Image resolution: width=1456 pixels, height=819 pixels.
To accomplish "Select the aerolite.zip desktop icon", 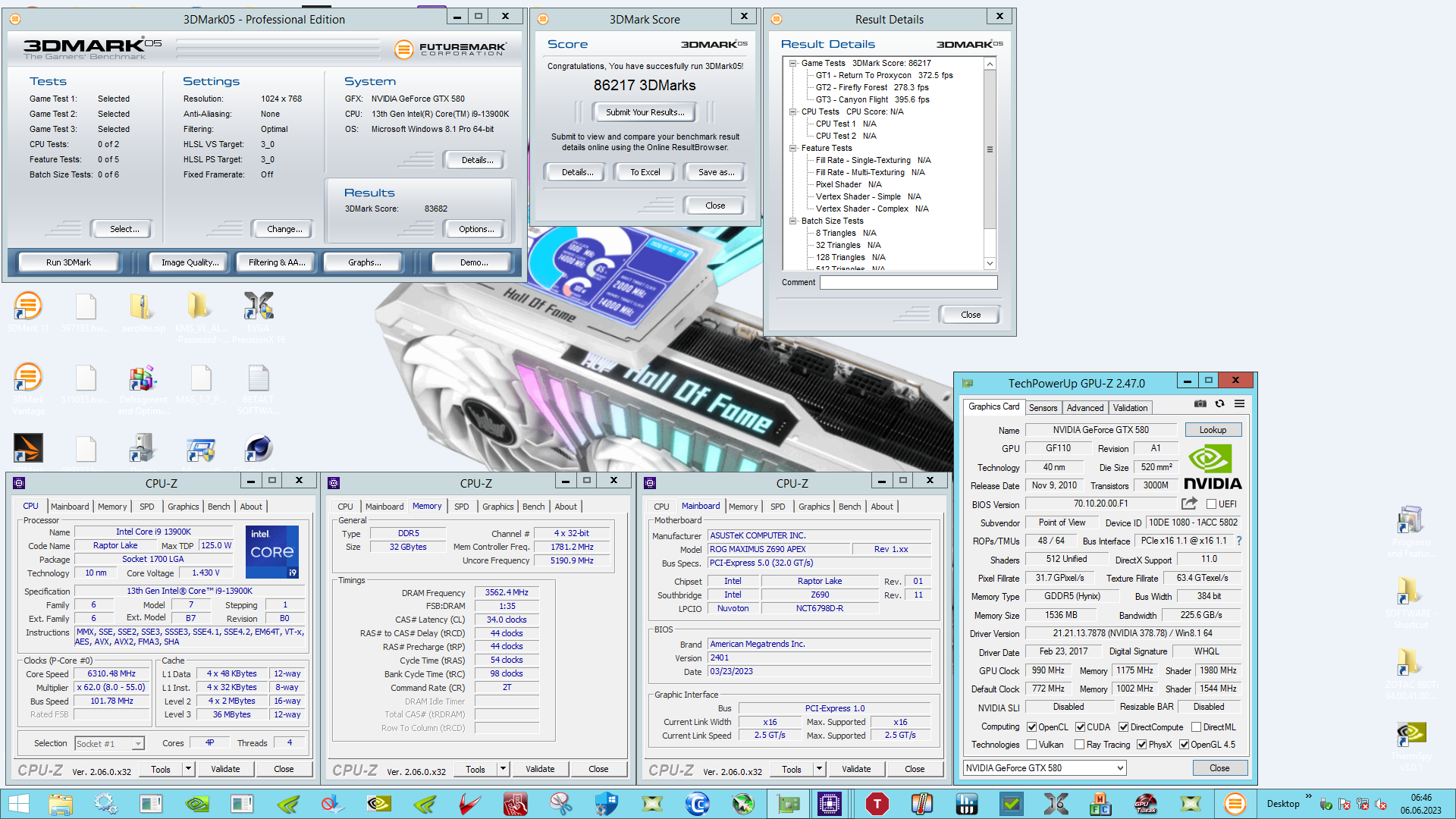I will 143,312.
